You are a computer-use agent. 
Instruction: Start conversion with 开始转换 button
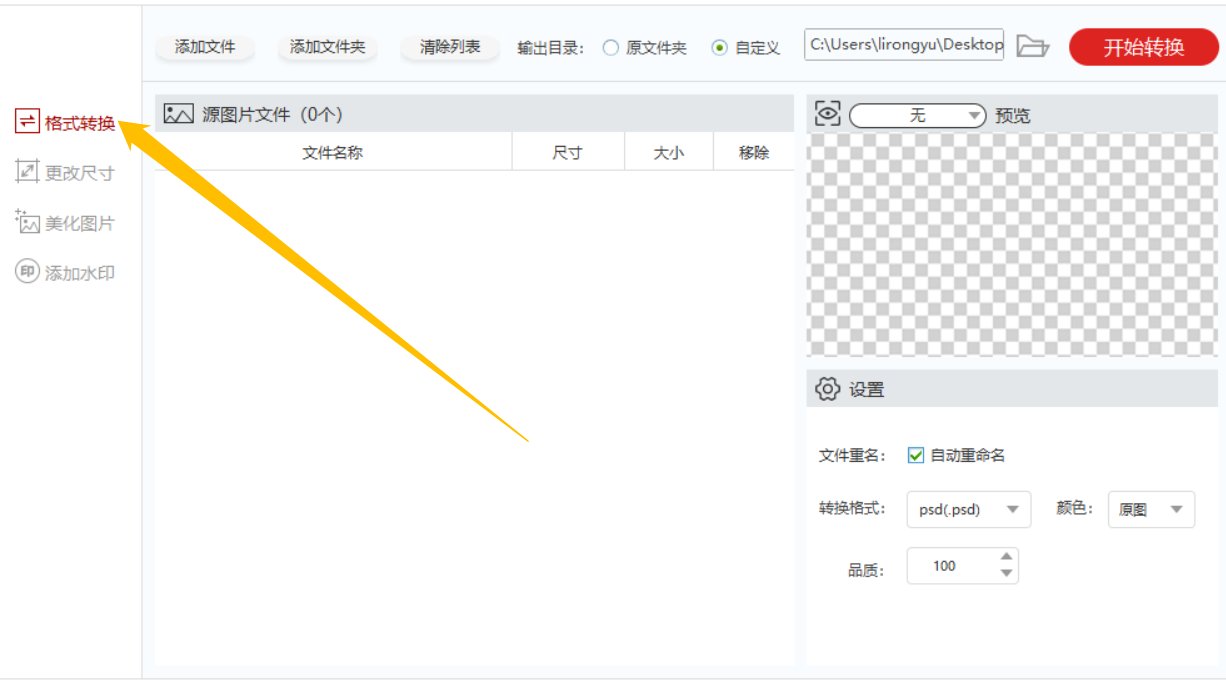[x=1142, y=45]
